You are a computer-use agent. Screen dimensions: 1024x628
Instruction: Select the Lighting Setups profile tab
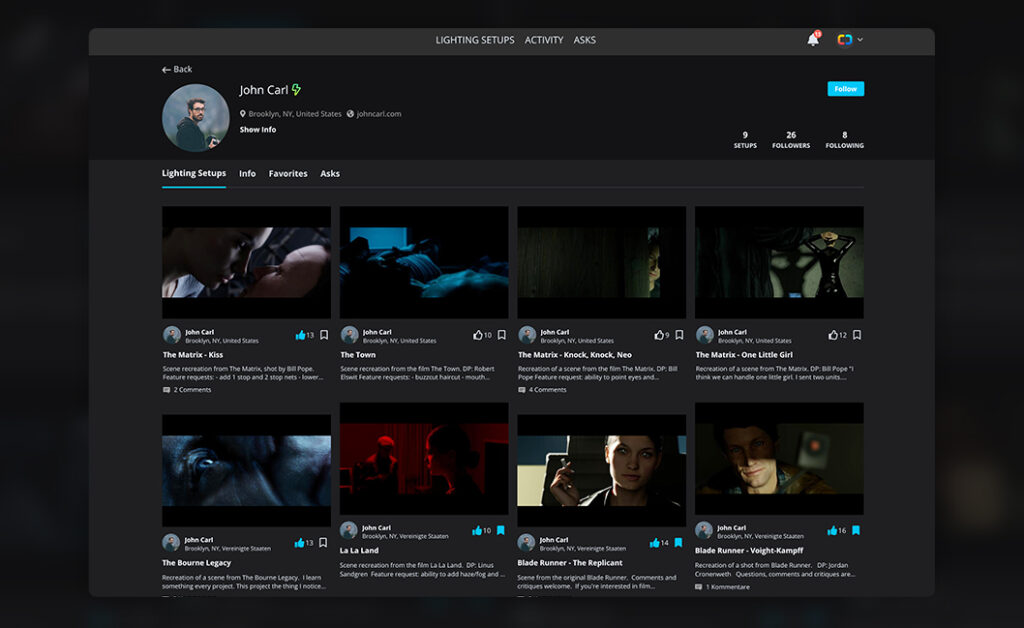(194, 174)
